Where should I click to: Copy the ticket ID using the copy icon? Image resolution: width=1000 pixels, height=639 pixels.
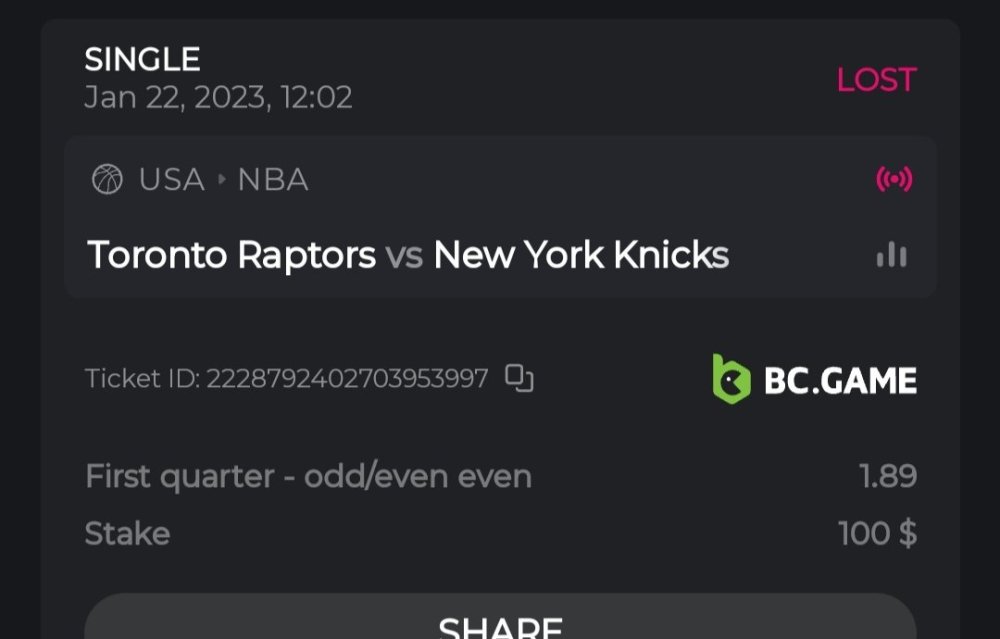519,378
